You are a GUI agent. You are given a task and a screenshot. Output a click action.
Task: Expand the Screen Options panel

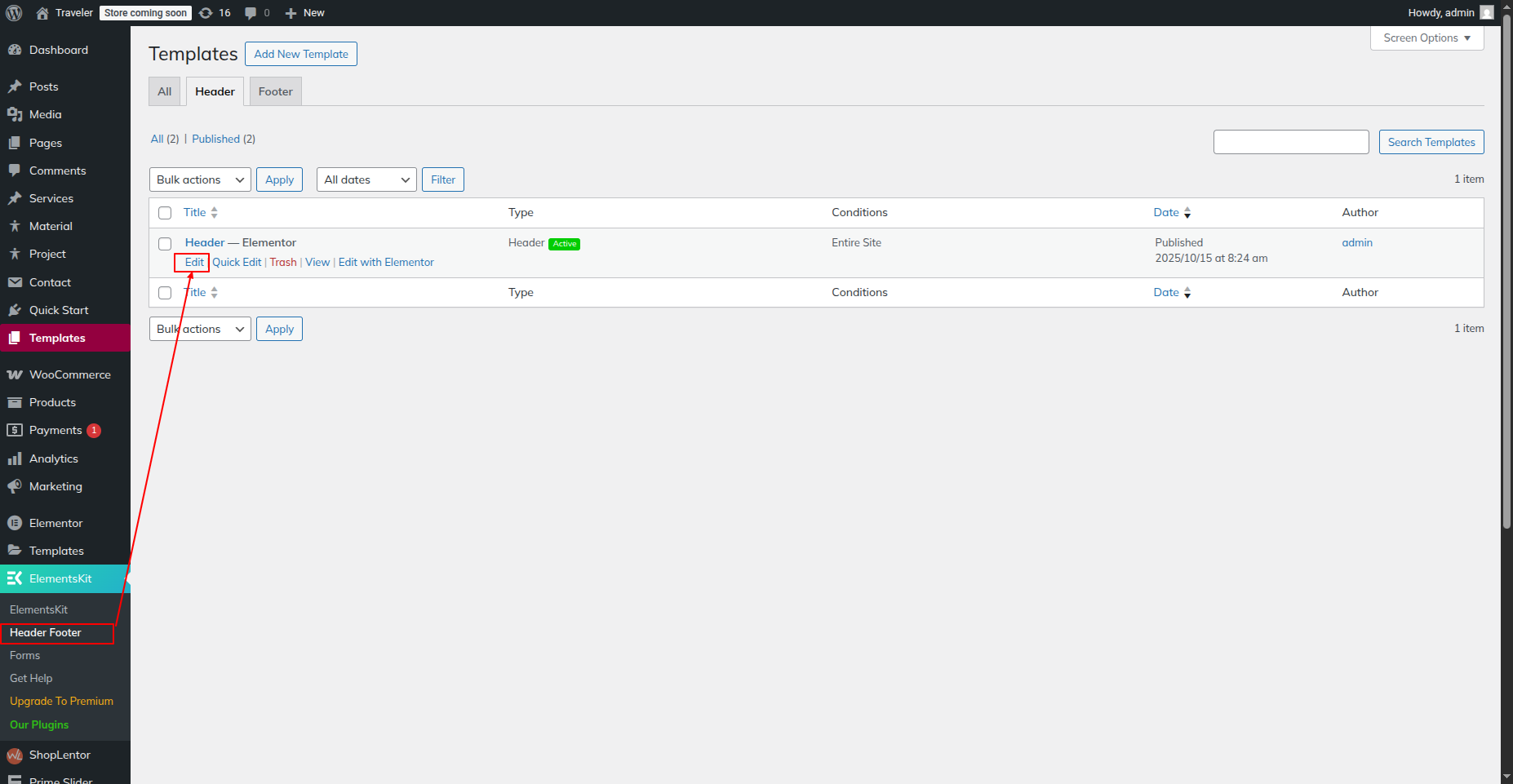(1426, 38)
